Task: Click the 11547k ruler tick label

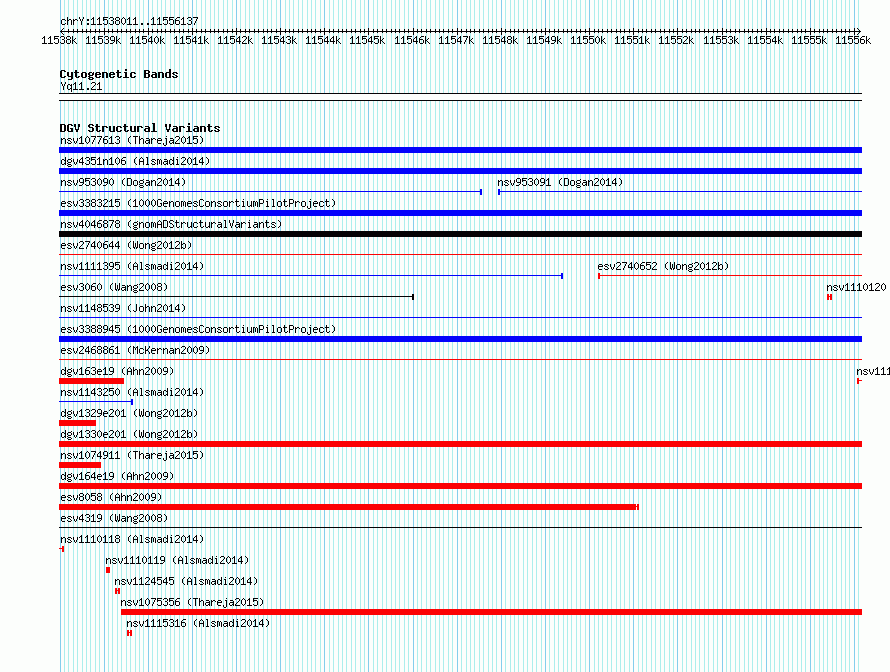Action: tap(456, 40)
